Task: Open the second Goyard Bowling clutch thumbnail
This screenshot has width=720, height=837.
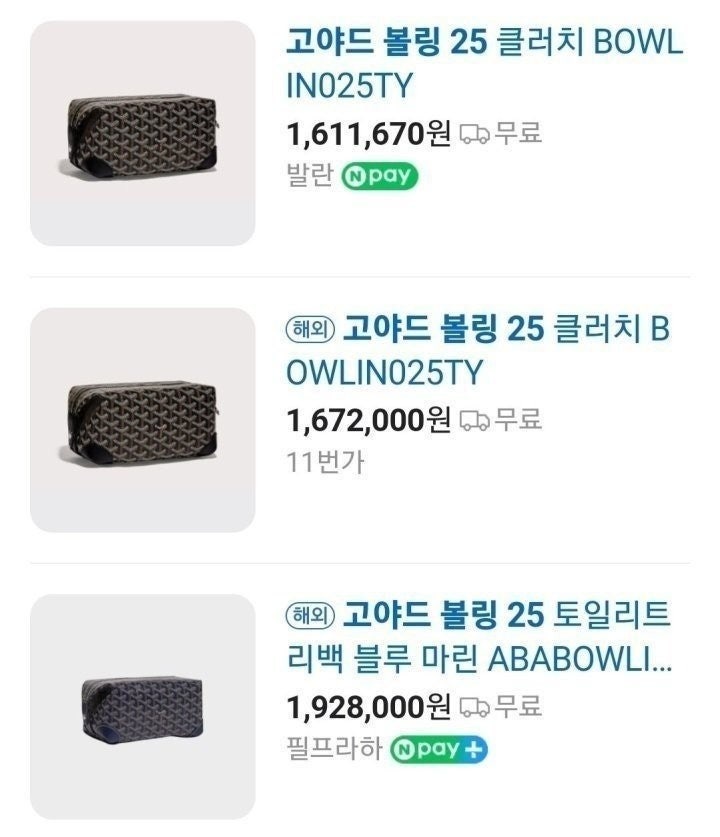Action: 142,419
